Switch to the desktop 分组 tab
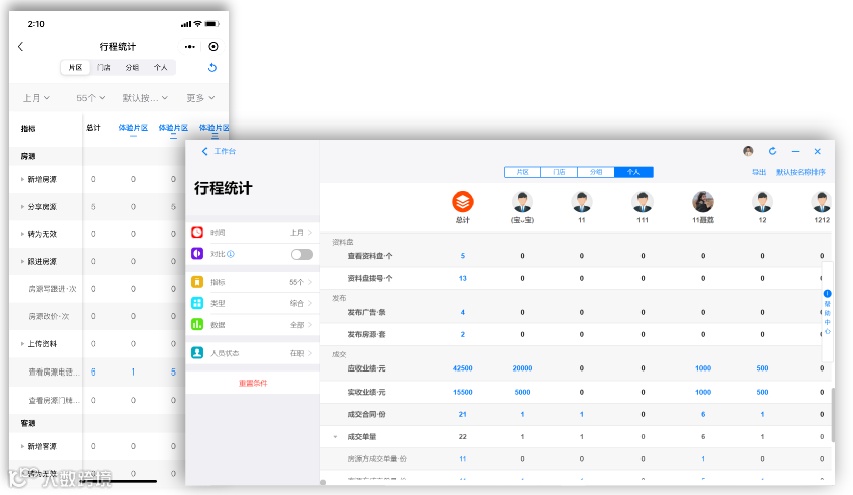The image size is (853, 495). (x=596, y=172)
